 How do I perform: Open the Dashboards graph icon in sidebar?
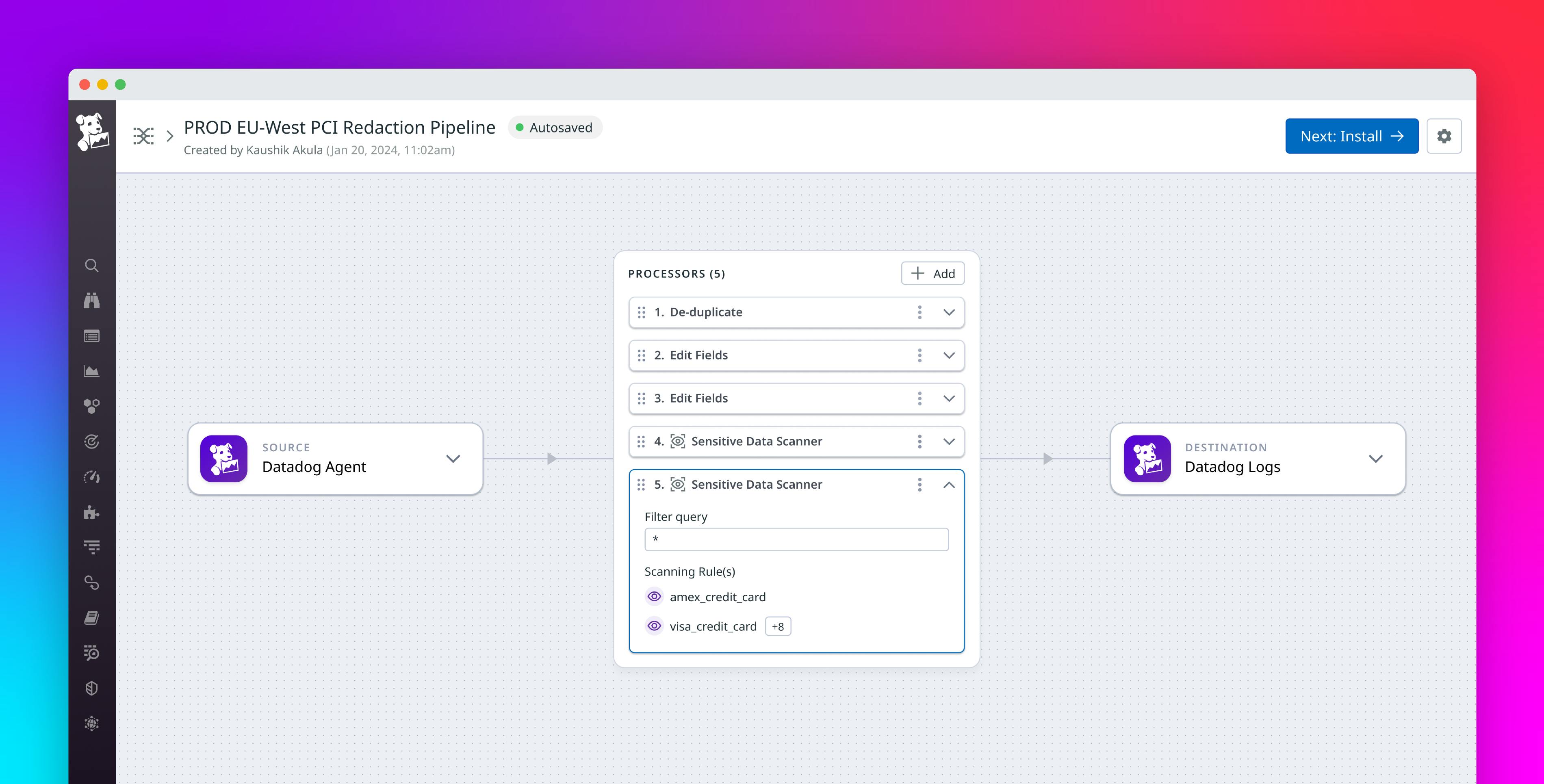coord(92,371)
